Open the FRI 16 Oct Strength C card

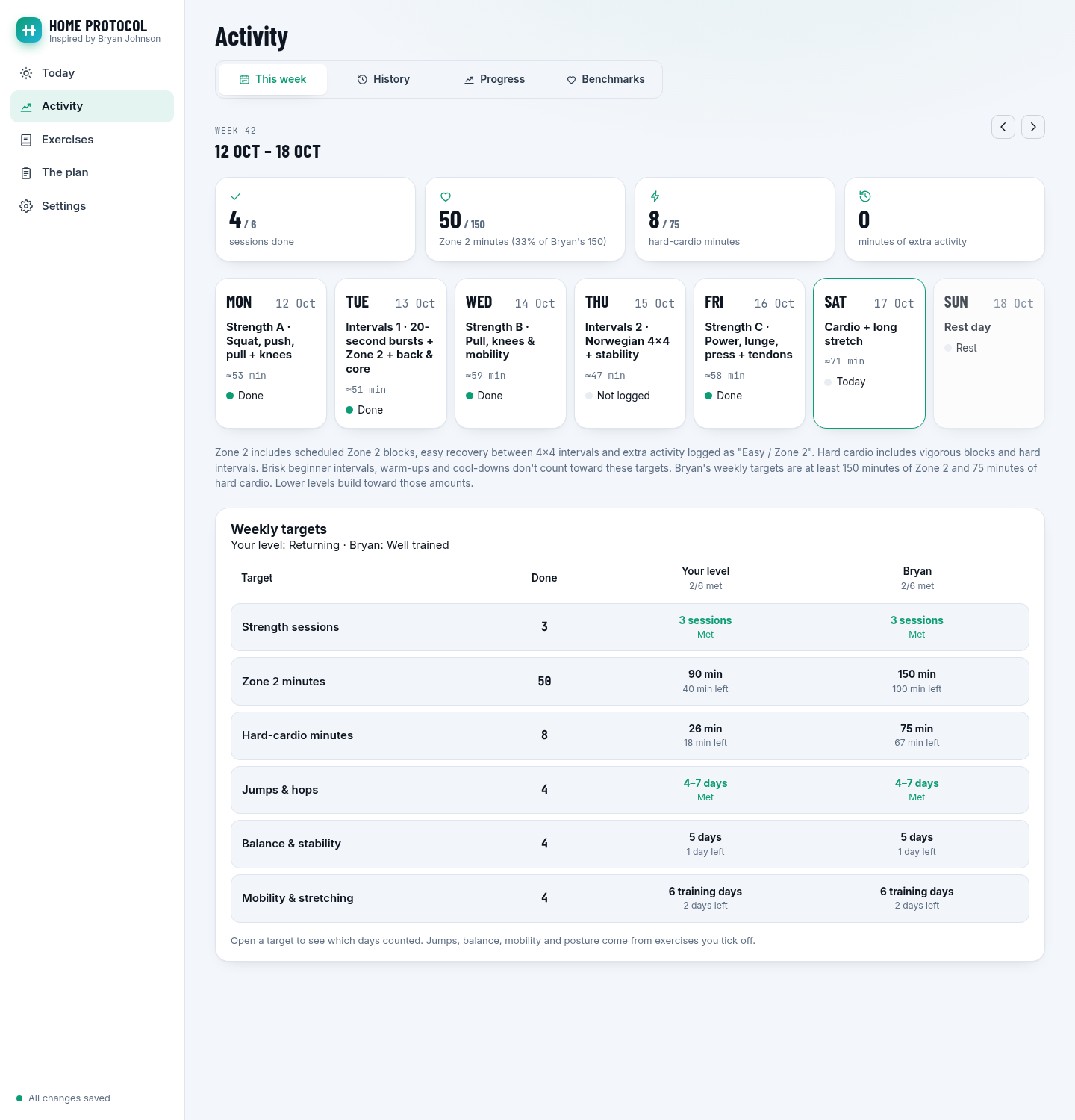click(750, 353)
